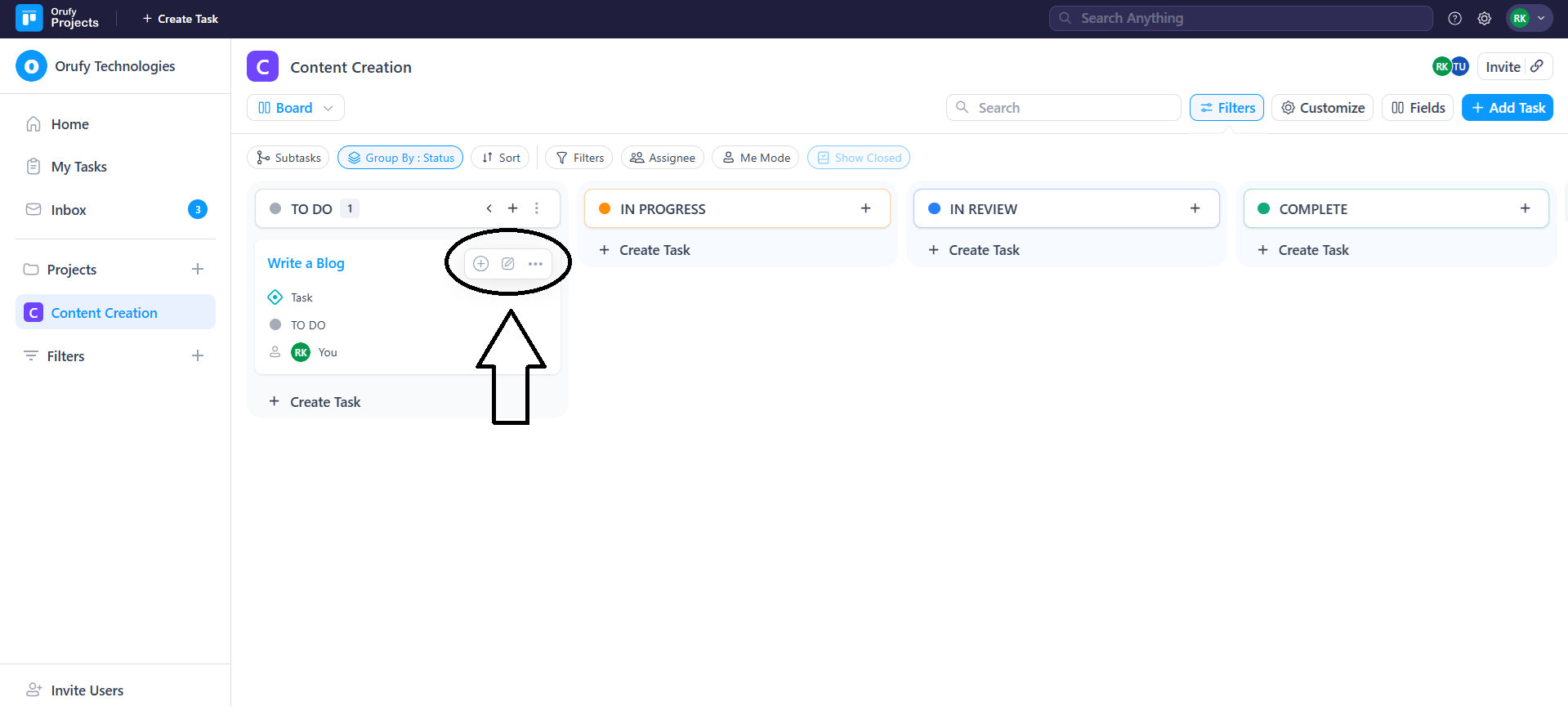Open the three-dot menu on Write a Blog card
Image resolution: width=1568 pixels, height=715 pixels.
click(x=535, y=263)
